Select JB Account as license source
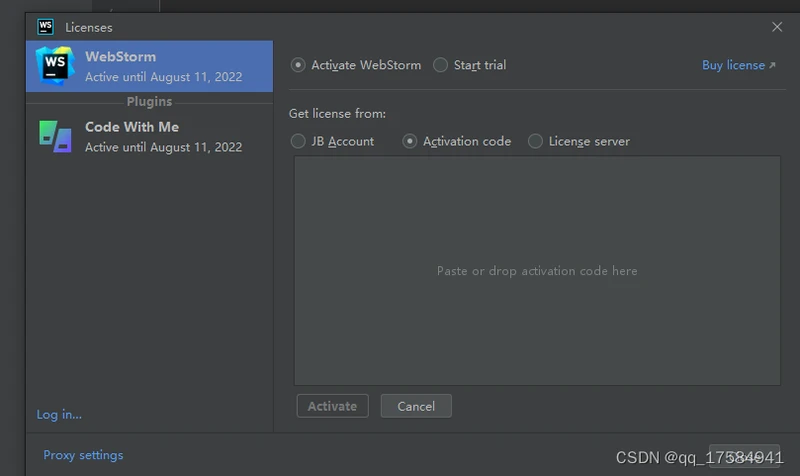The height and width of the screenshot is (476, 800). coord(298,141)
